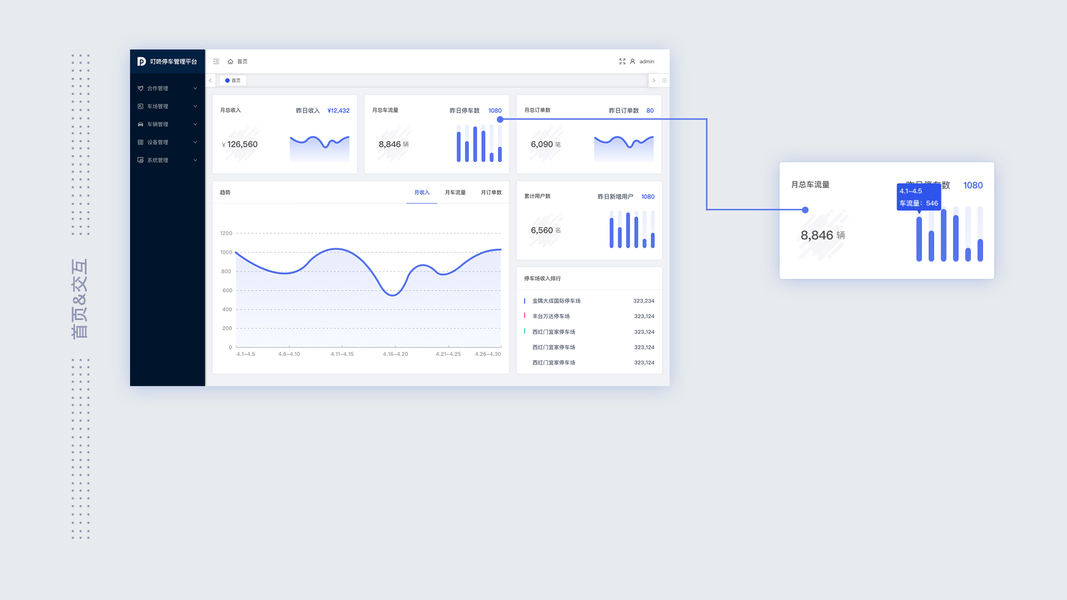
Task: Select the 首页 page tab
Action: (x=233, y=80)
